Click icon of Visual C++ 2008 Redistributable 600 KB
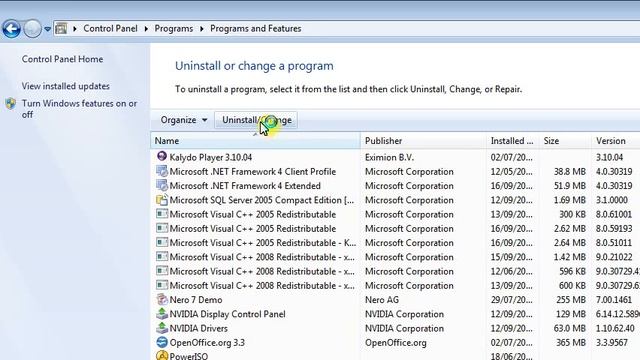The width and height of the screenshot is (640, 360). click(x=162, y=285)
